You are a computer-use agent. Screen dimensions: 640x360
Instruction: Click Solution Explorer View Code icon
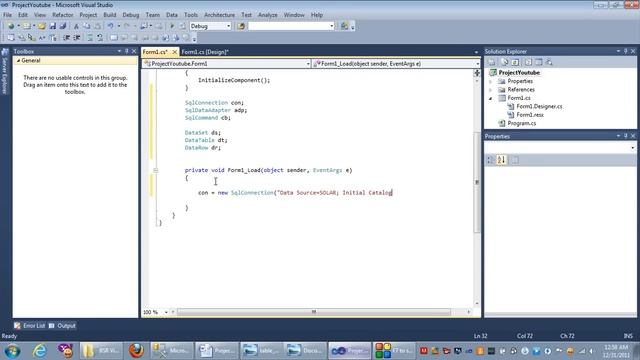click(x=528, y=62)
